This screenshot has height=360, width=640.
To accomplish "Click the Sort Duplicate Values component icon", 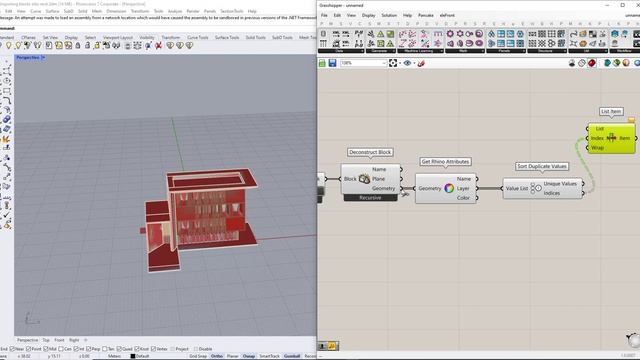I will coord(536,188).
